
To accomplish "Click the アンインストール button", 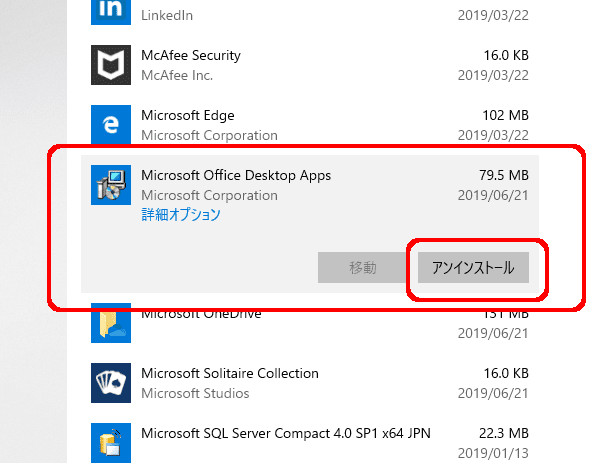I will click(x=473, y=267).
